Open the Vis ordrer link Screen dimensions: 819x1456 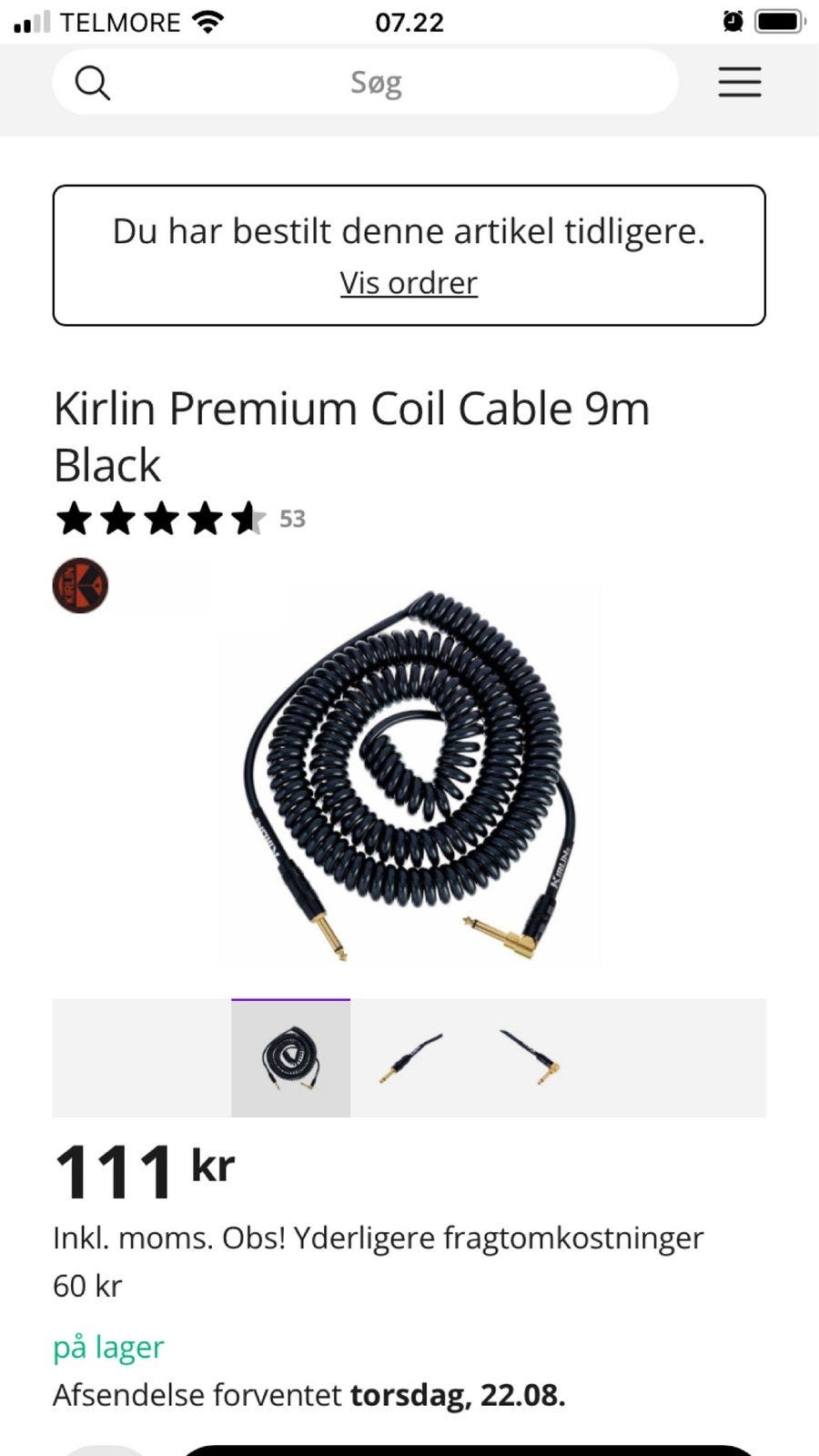click(x=409, y=283)
